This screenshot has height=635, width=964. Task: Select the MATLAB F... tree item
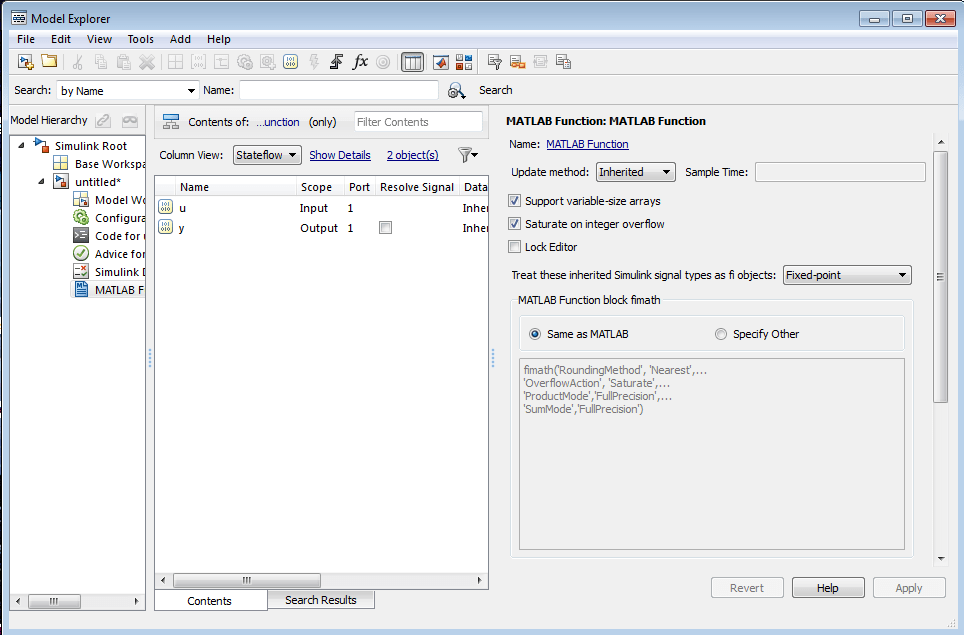109,290
